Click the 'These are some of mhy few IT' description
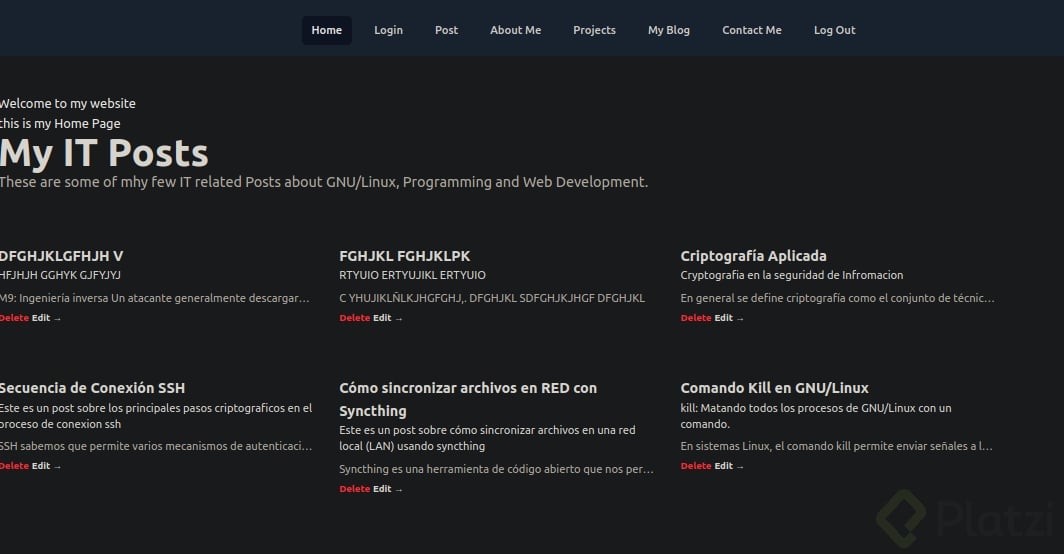1064x554 pixels. tap(324, 182)
